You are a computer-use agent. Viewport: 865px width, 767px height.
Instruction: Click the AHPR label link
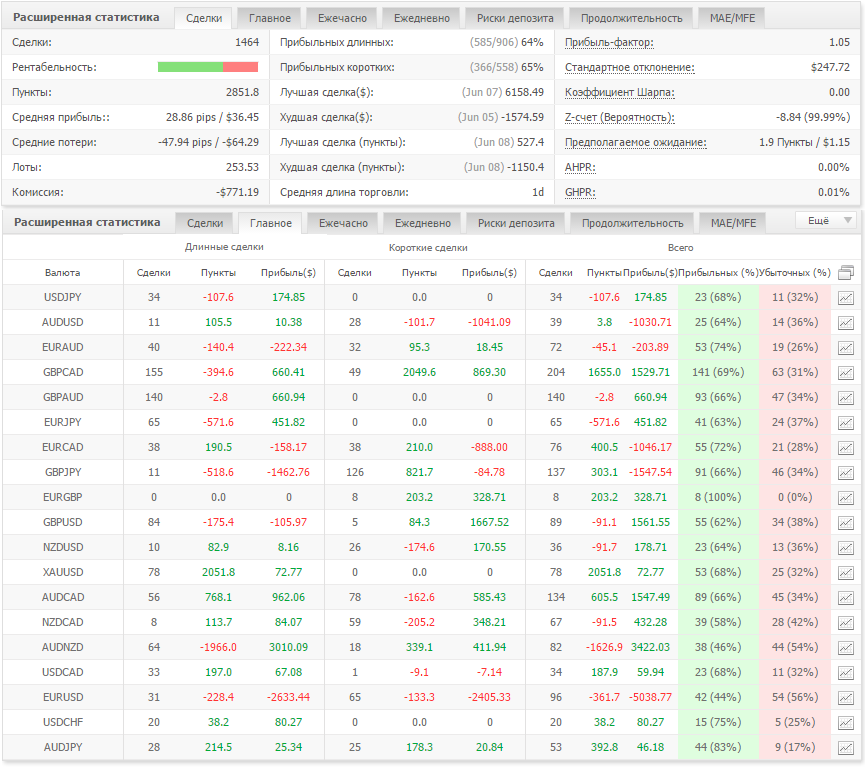580,167
